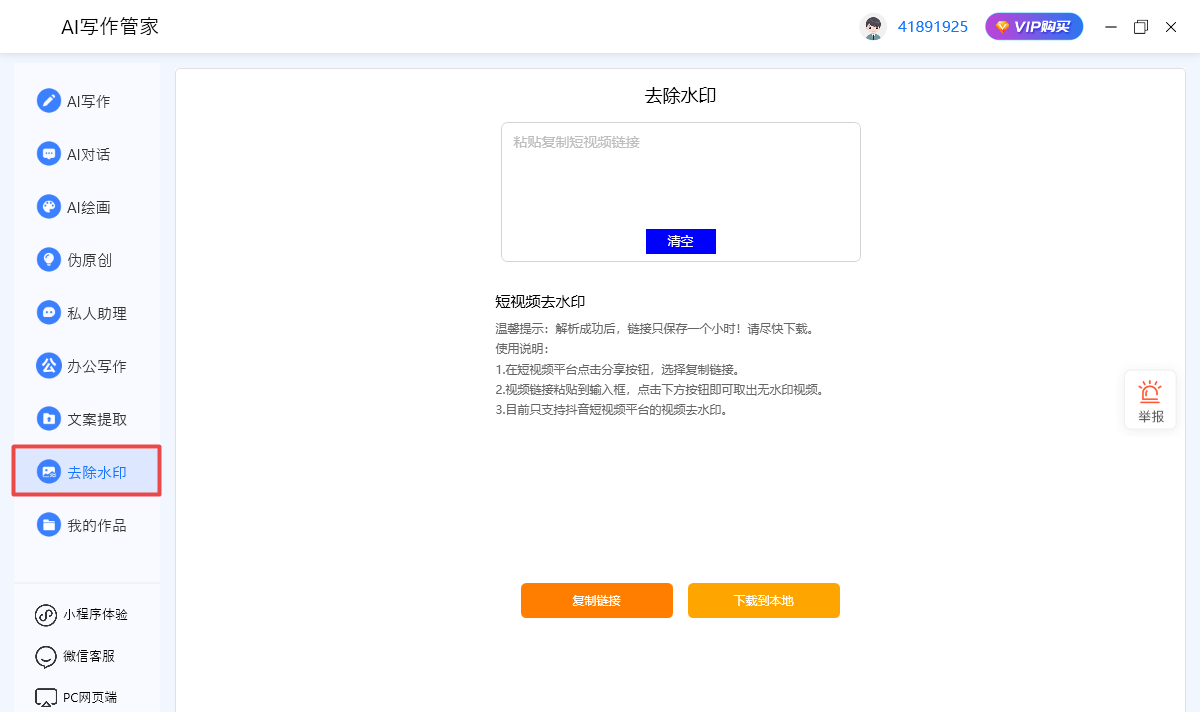Image resolution: width=1200 pixels, height=712 pixels.
Task: Click the 文案提取 folder icon
Action: click(x=48, y=419)
